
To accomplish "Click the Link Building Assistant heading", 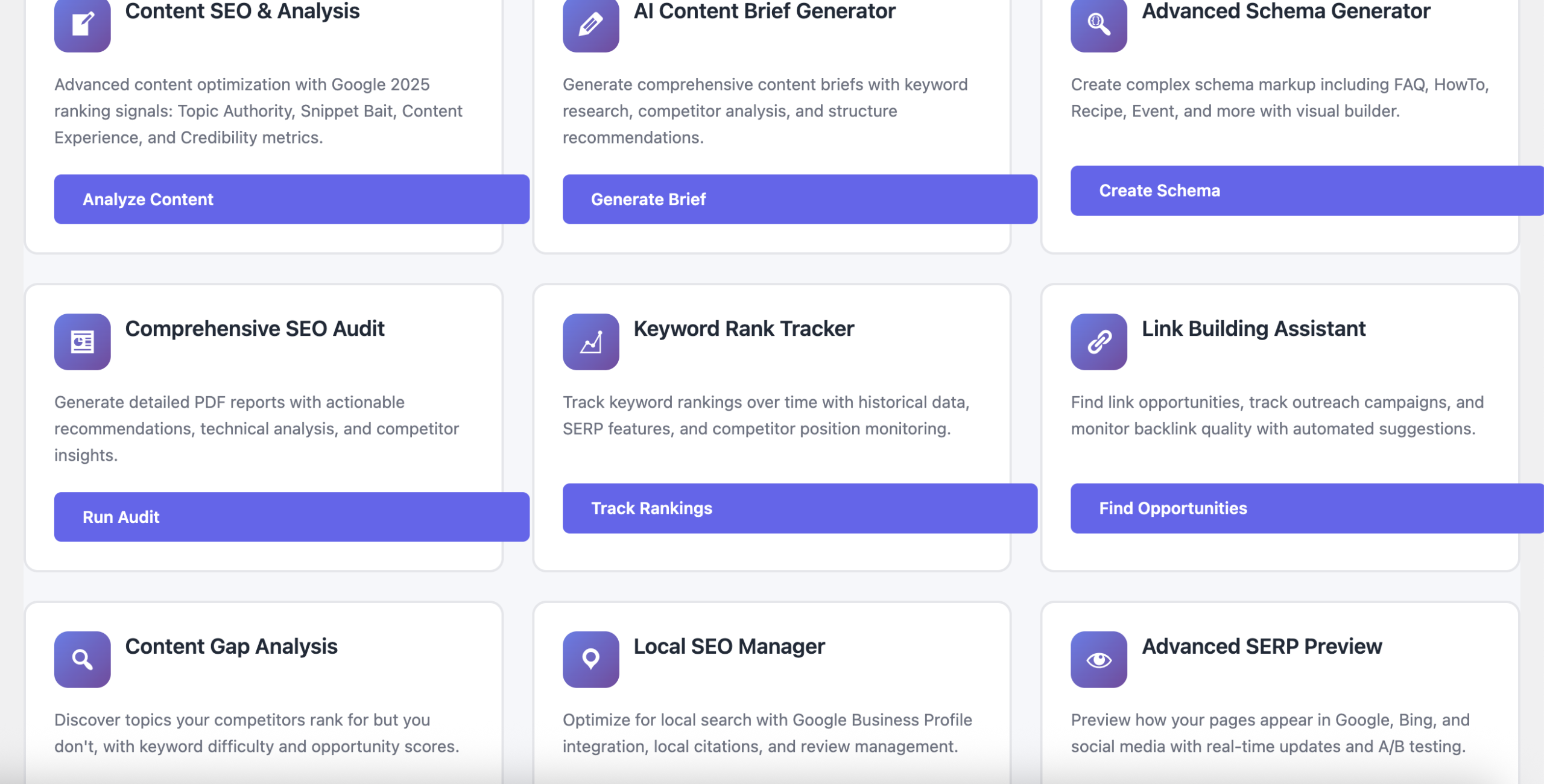I will [1253, 329].
